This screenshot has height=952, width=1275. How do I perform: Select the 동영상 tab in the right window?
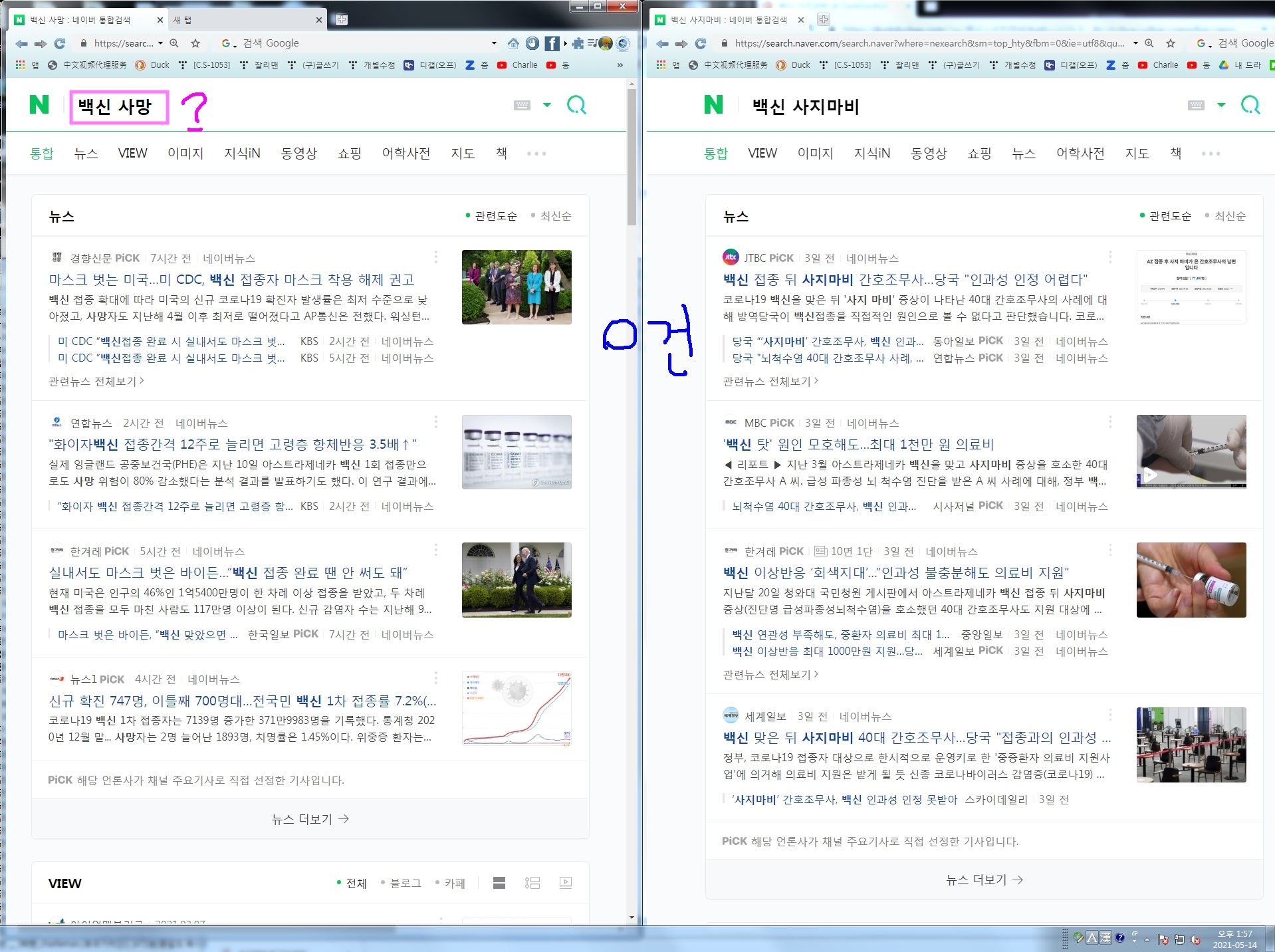click(x=929, y=154)
